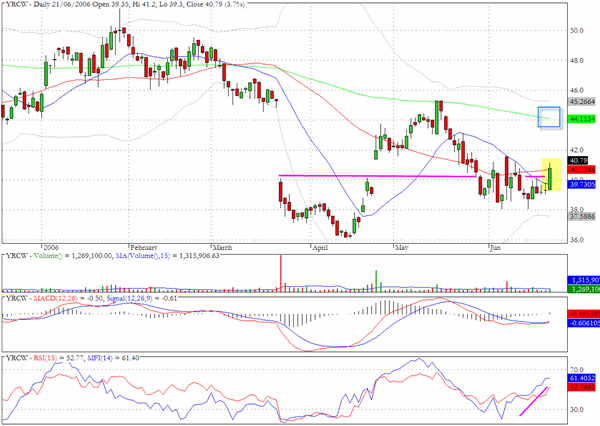The height and width of the screenshot is (426, 600).
Task: Select the 70.0 RSI axis label
Action: pos(577,370)
